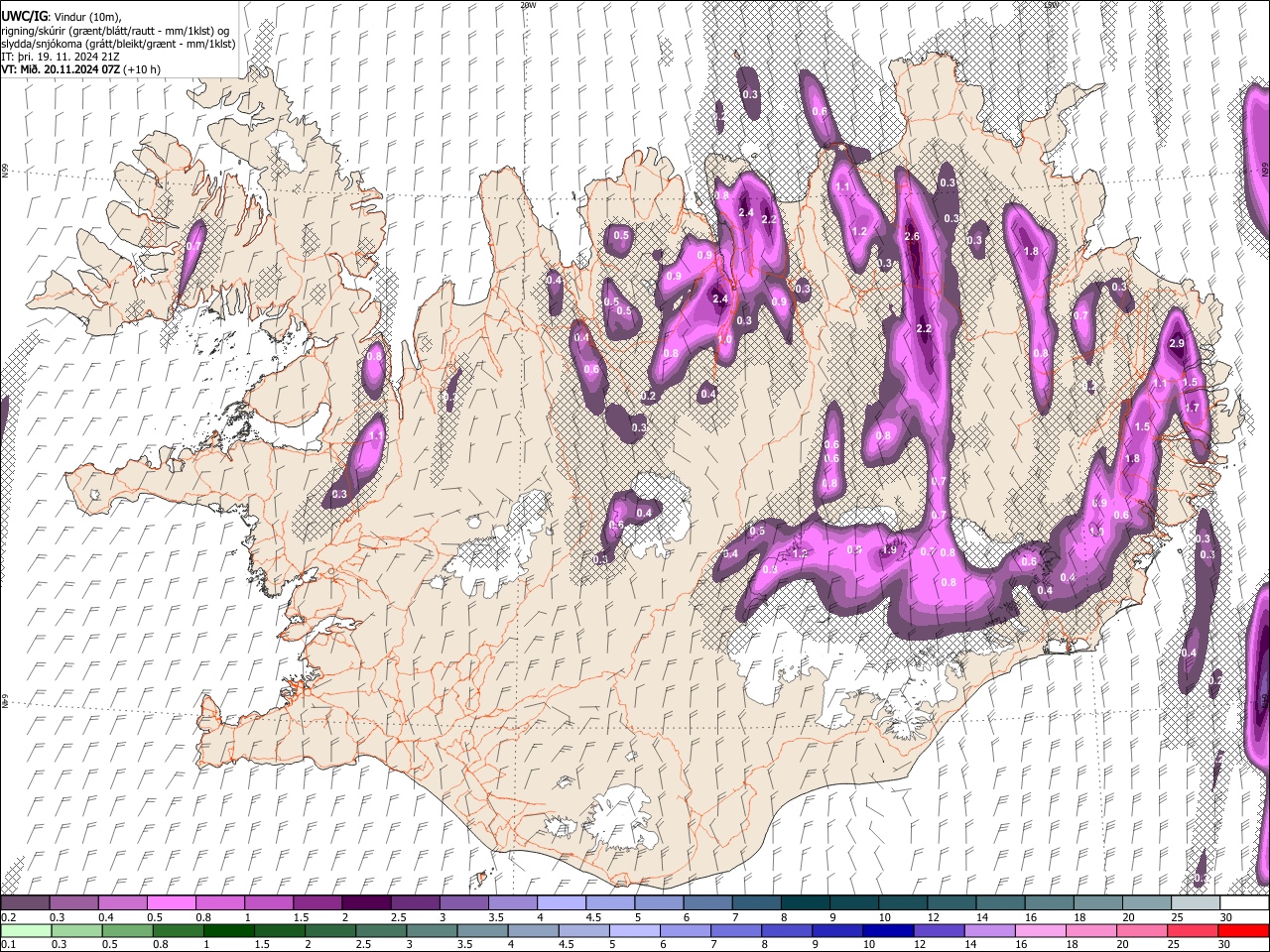Viewport: 1270px width, 952px height.
Task: Click the 1.9 snowfall value on map
Action: 890,550
